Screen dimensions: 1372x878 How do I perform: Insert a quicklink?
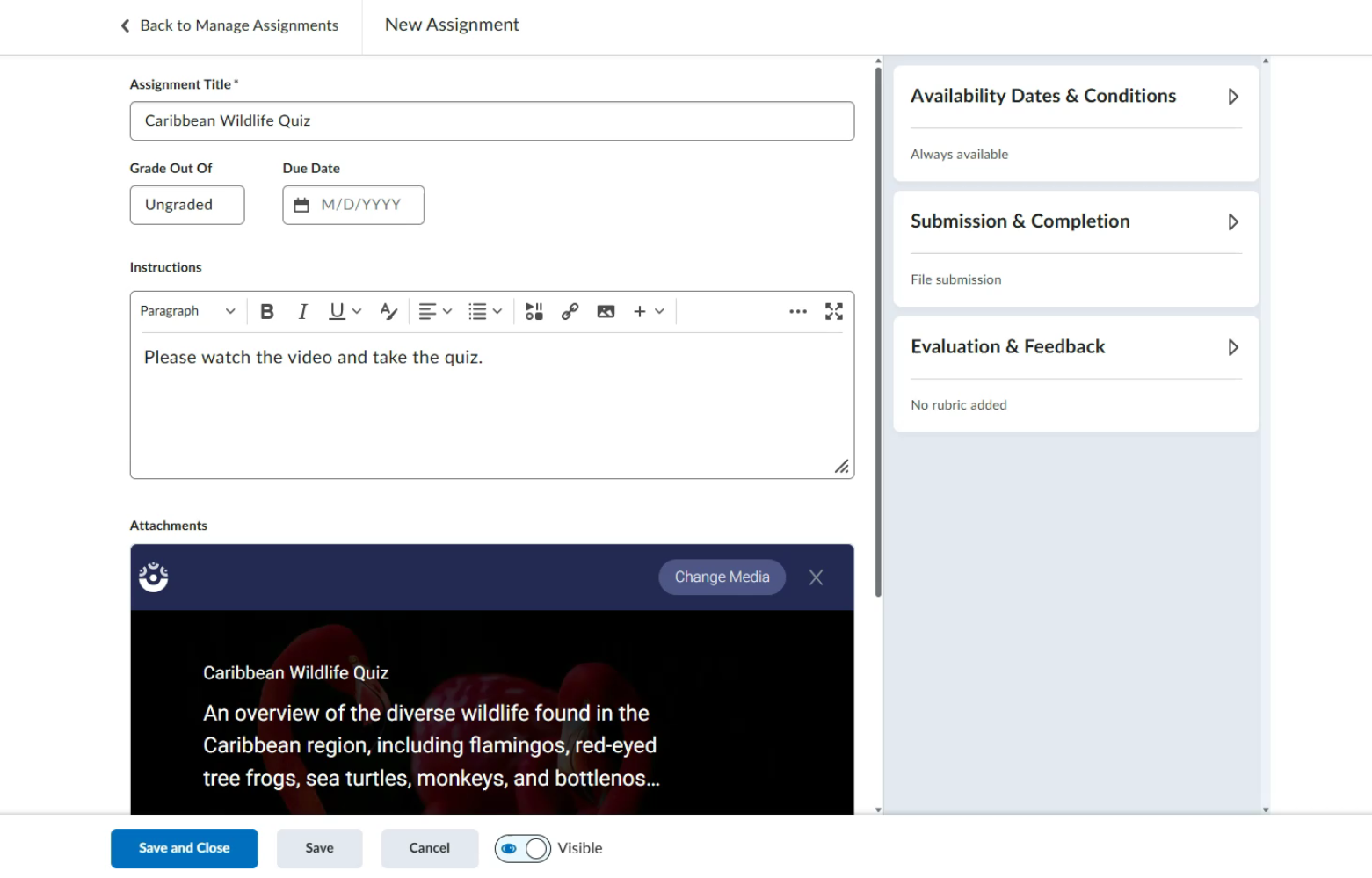pyautogui.click(x=570, y=311)
